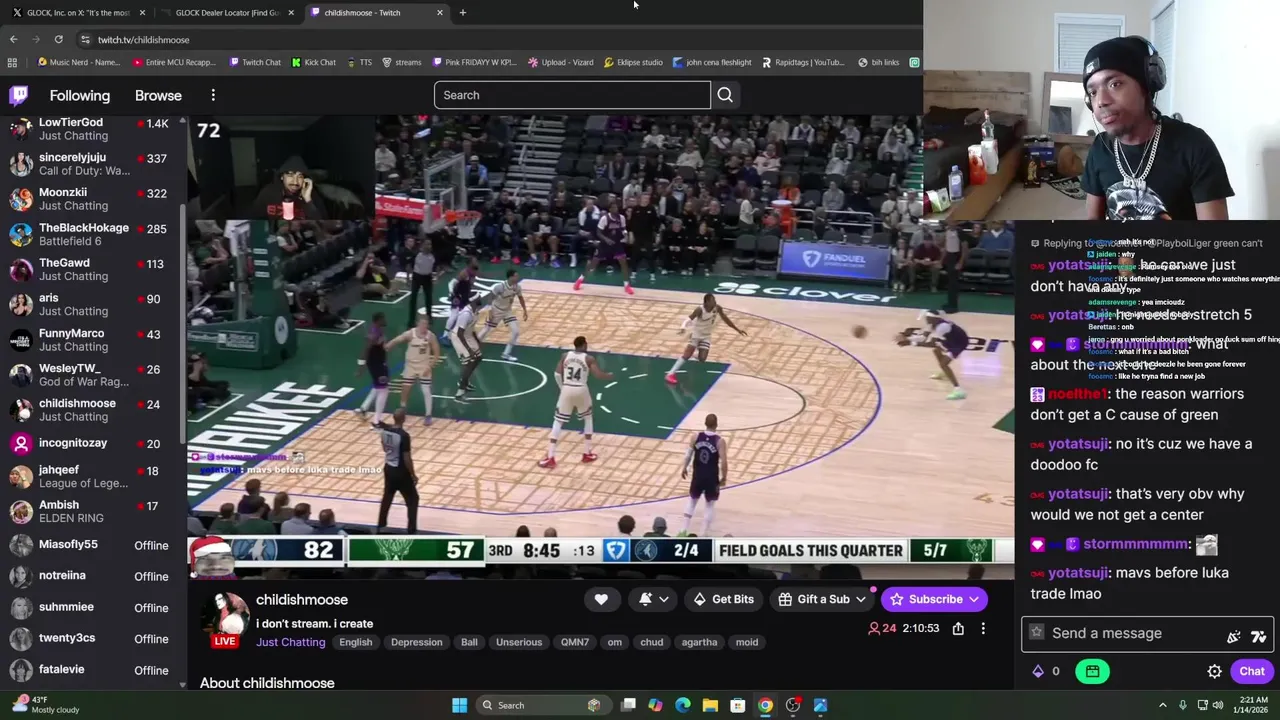
Task: Open Windows Start menu
Action: click(459, 705)
